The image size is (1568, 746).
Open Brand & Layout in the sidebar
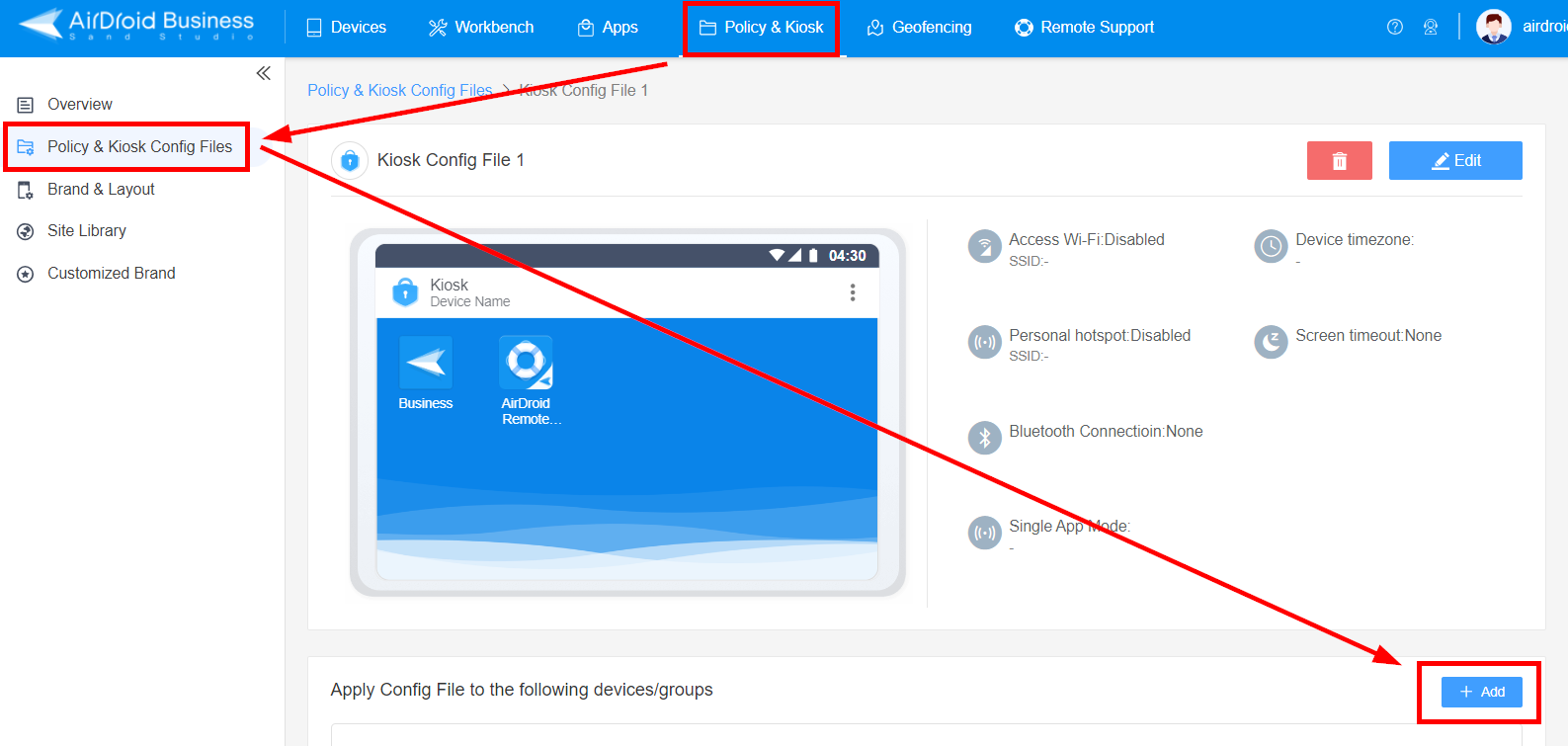click(101, 190)
